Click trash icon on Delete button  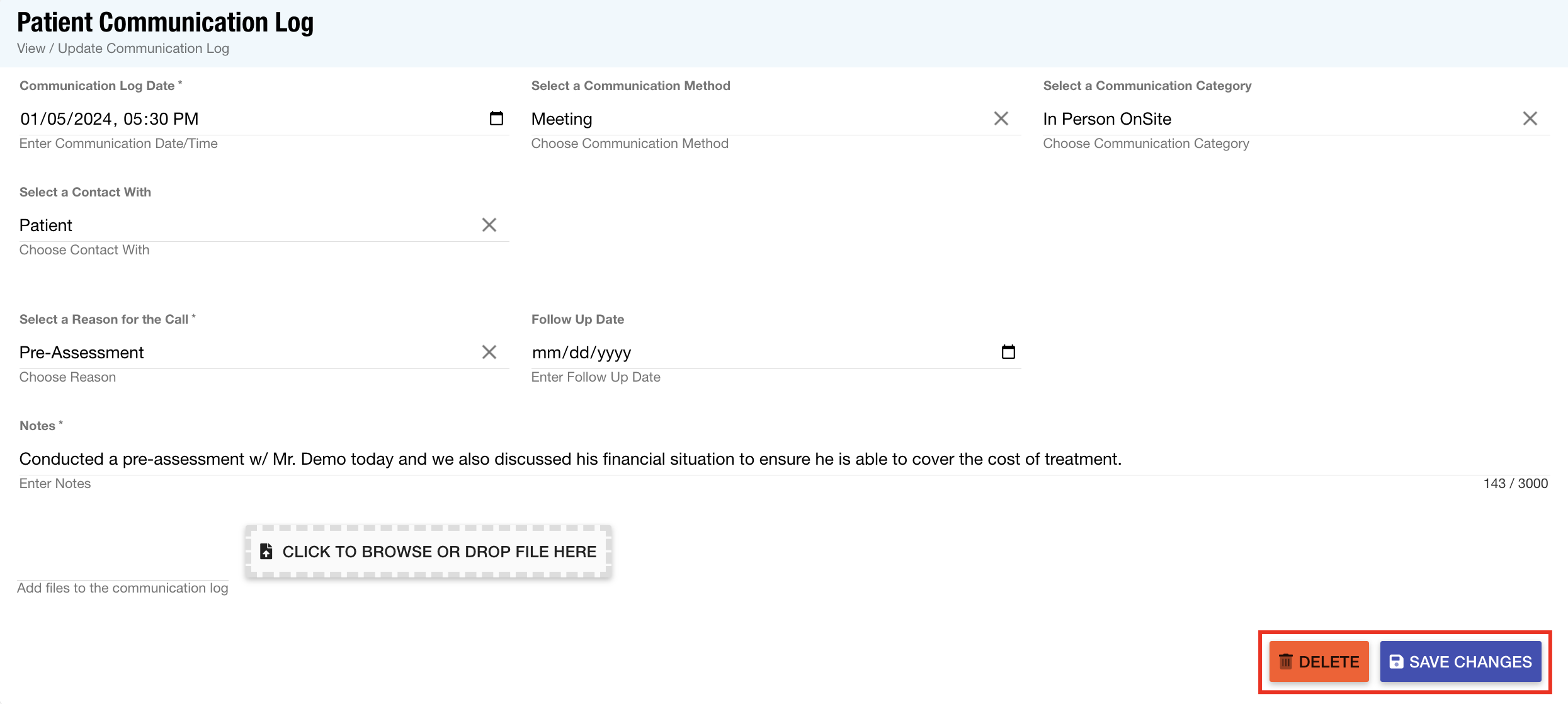pos(1286,662)
